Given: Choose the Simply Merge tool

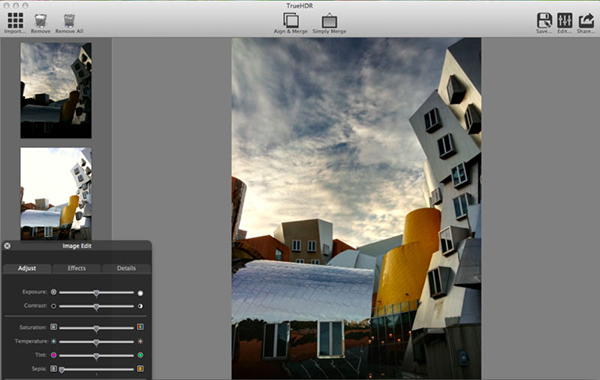Looking at the screenshot, I should 329,21.
